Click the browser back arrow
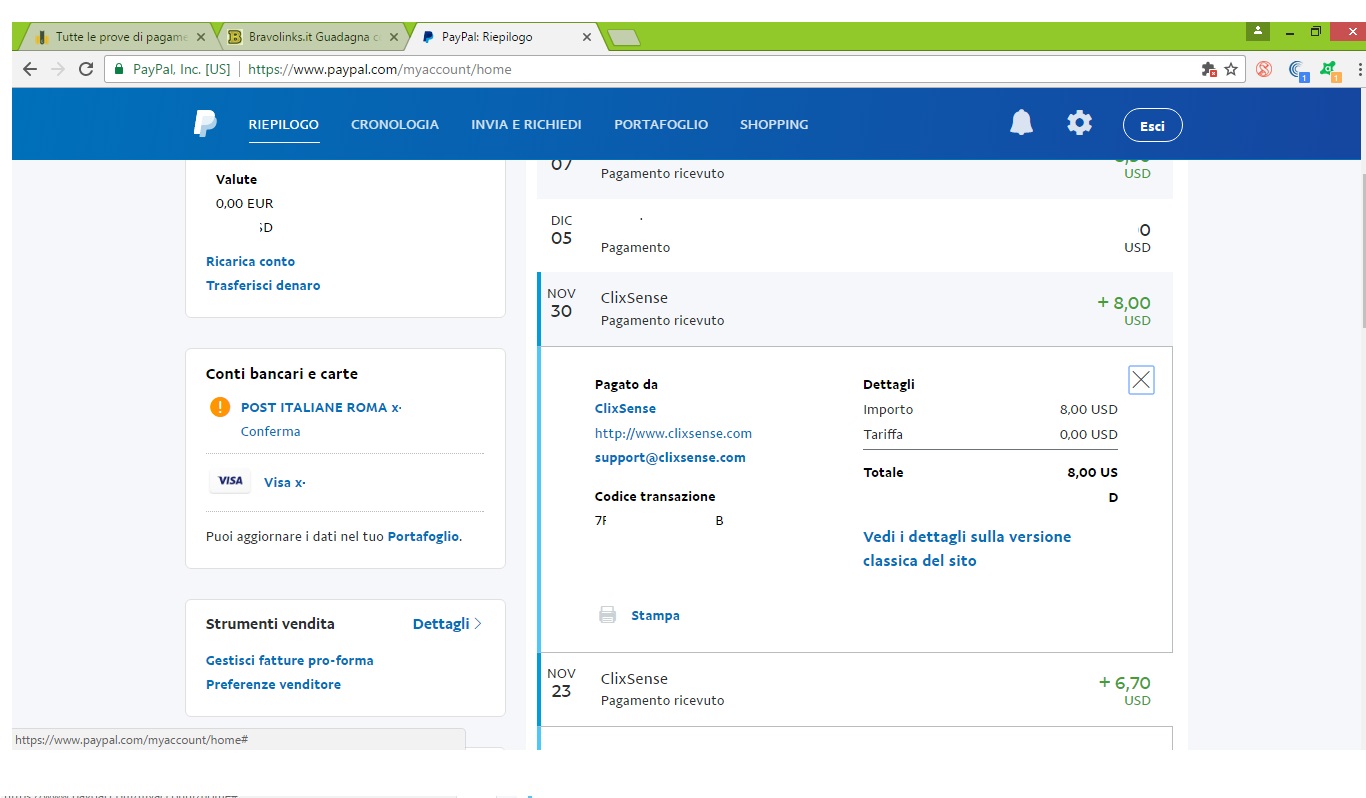The image size is (1366, 798). (x=29, y=69)
